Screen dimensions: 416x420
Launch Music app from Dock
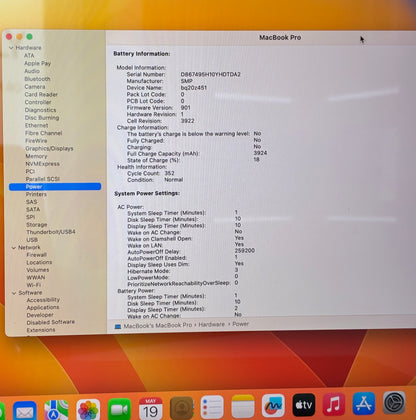coord(334,404)
